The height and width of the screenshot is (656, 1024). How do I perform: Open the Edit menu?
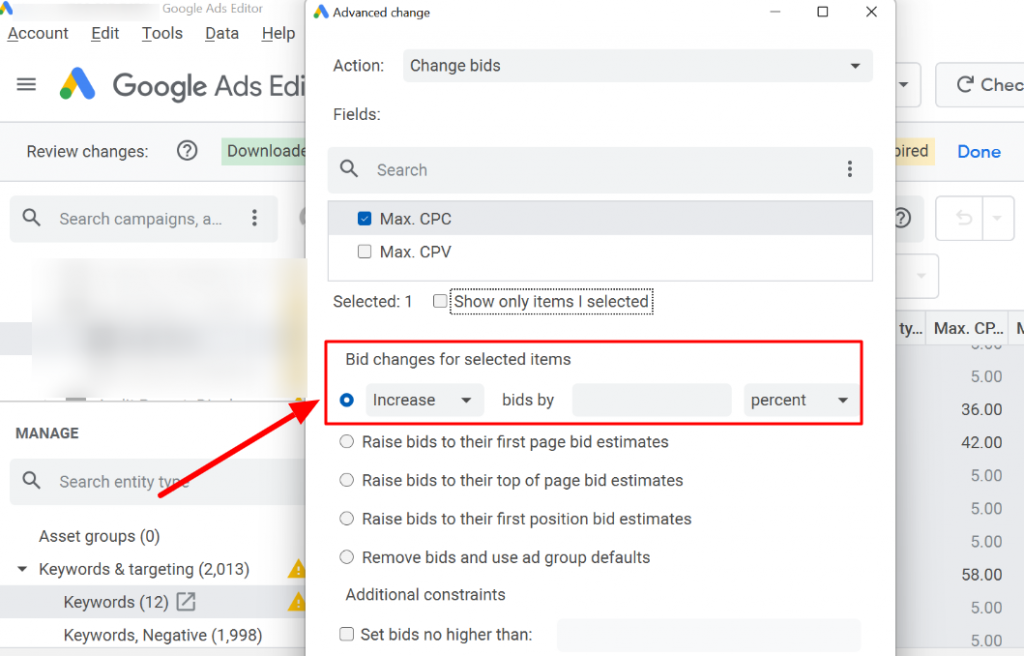105,33
